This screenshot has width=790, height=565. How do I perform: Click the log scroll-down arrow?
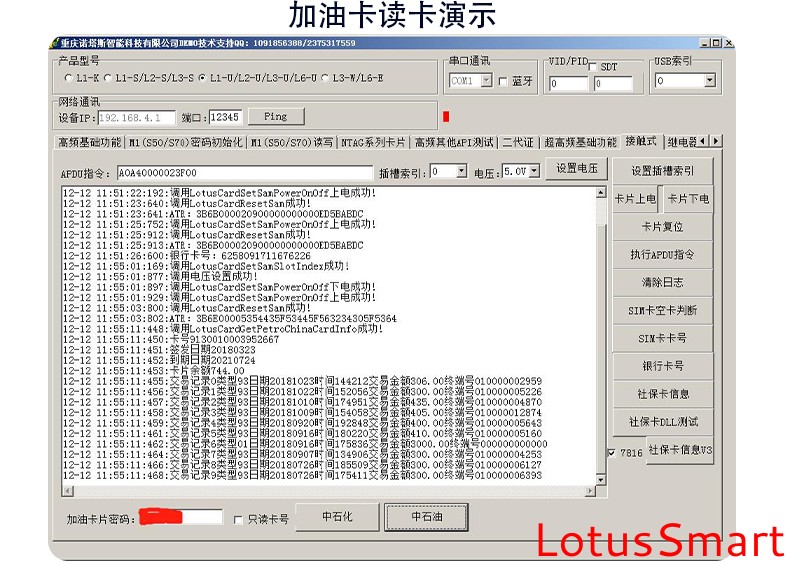tap(601, 479)
